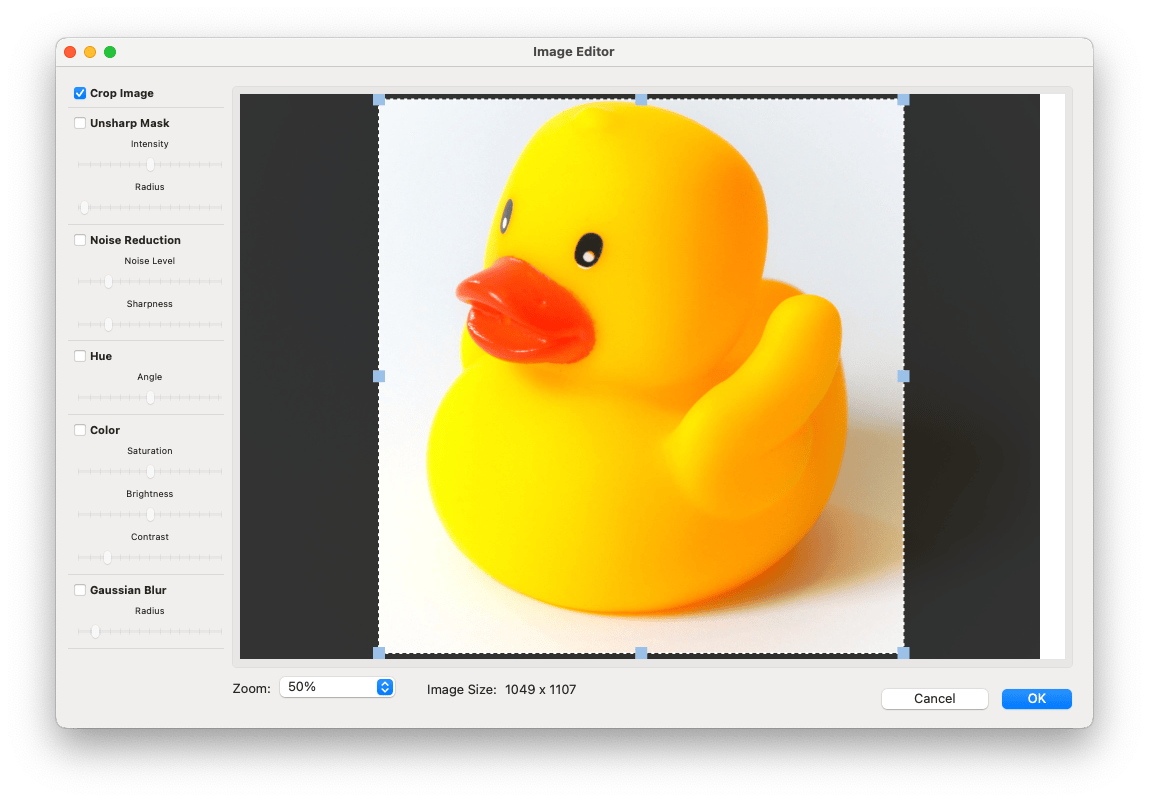Click the Noise Level slider handle

(109, 282)
